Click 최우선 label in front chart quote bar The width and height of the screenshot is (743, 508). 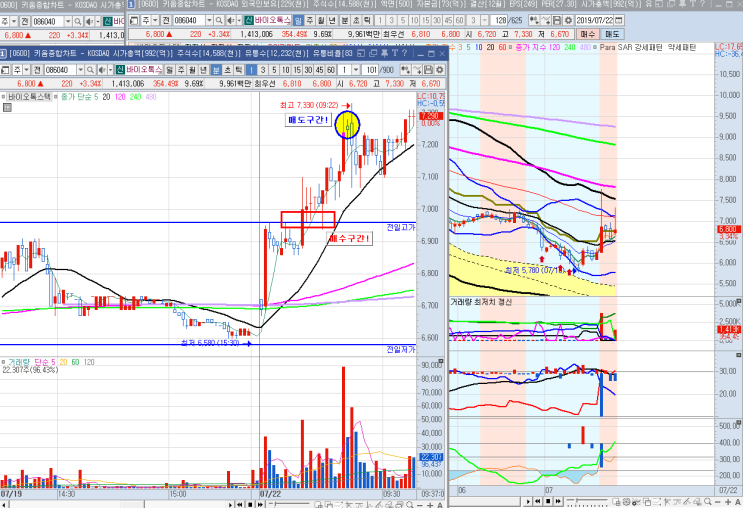tap(264, 83)
